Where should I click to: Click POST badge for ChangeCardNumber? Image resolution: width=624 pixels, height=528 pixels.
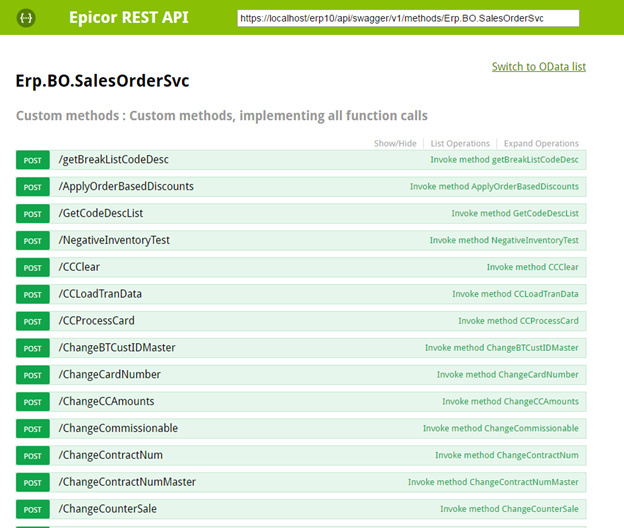tap(33, 375)
